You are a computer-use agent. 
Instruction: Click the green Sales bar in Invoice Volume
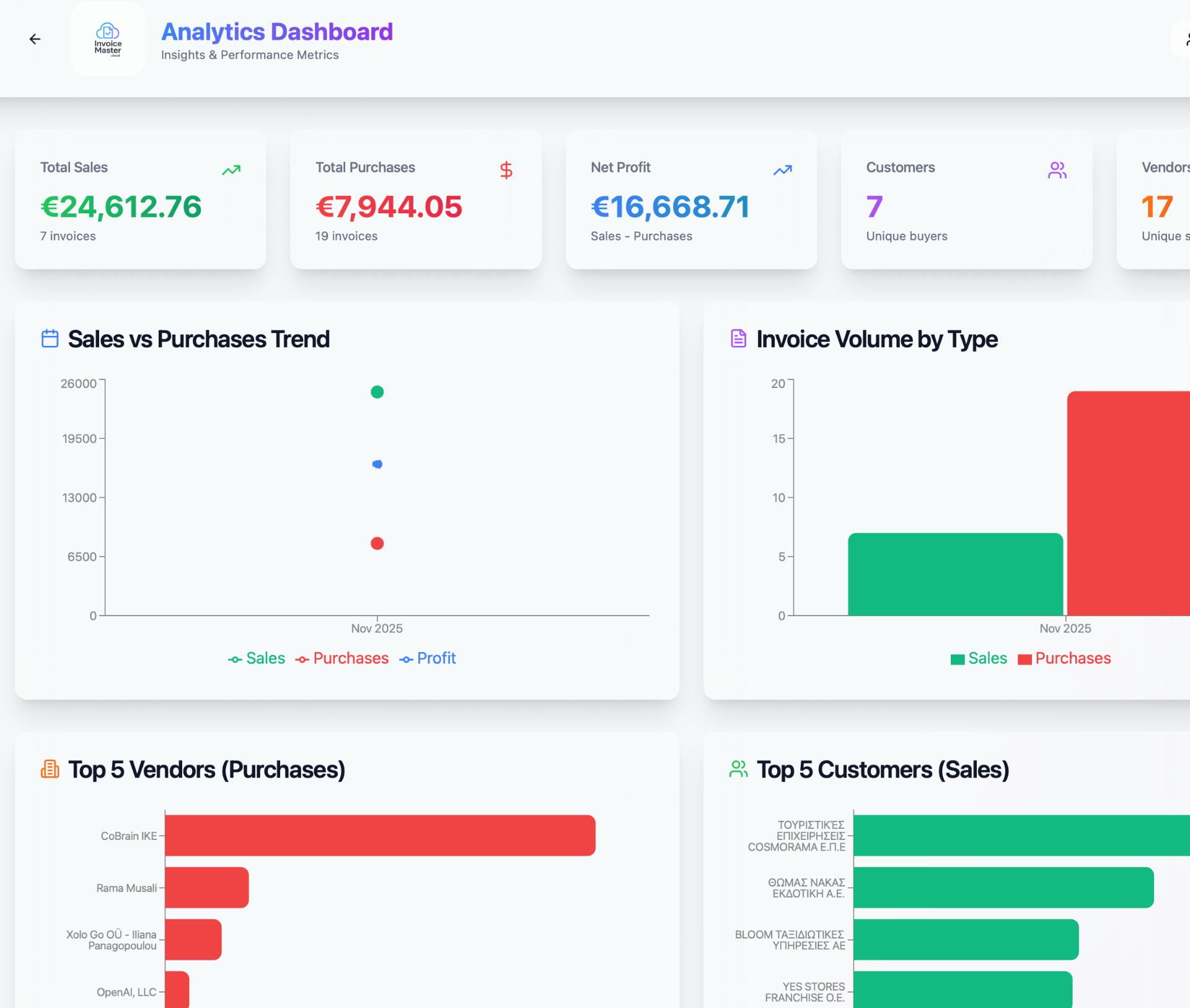(955, 574)
